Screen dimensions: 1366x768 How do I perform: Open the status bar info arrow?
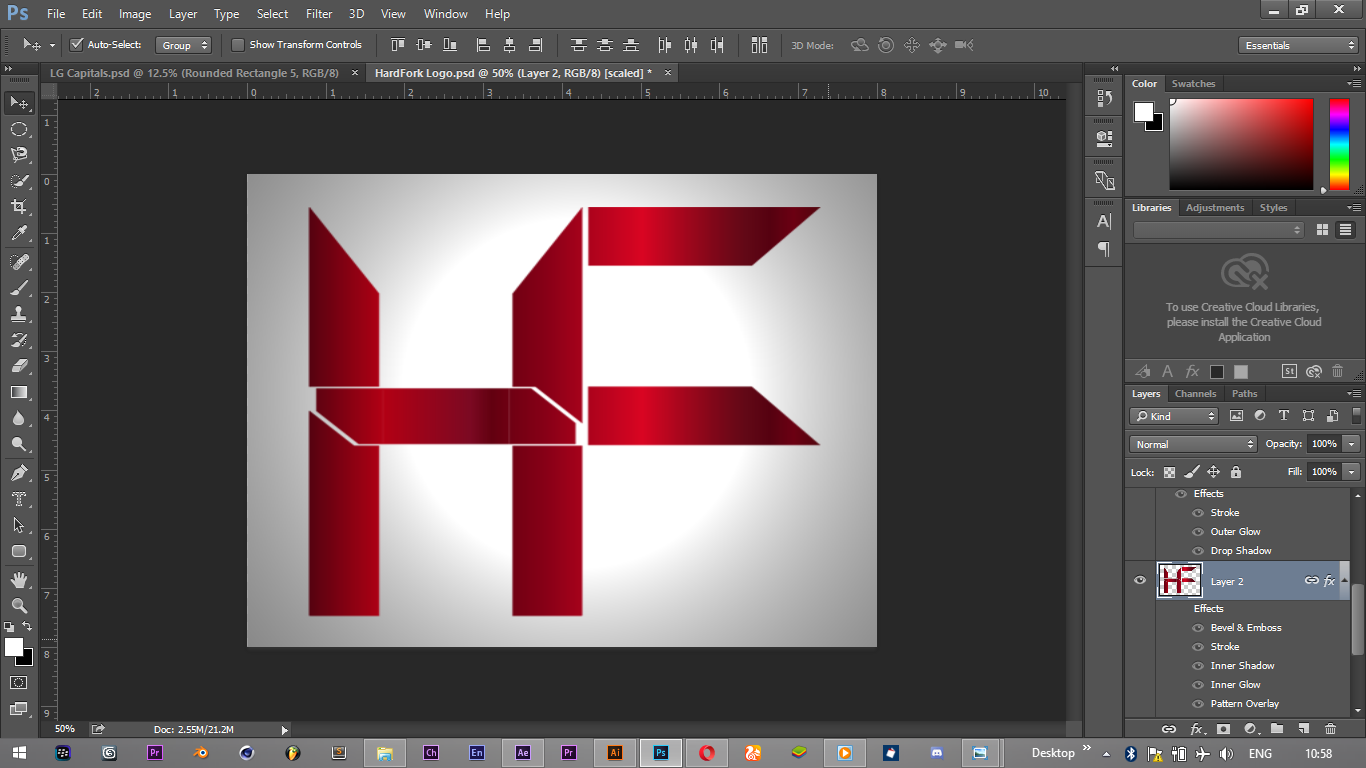[284, 730]
